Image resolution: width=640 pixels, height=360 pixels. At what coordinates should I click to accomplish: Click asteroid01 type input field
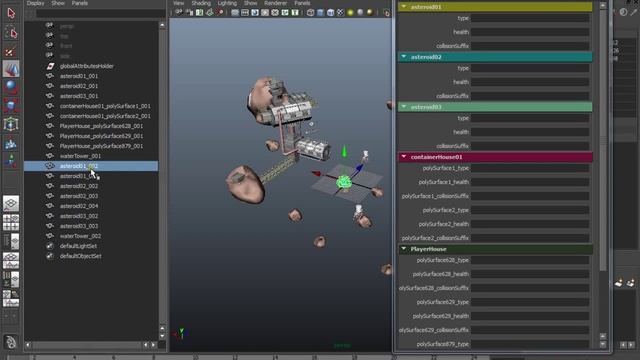click(530, 18)
